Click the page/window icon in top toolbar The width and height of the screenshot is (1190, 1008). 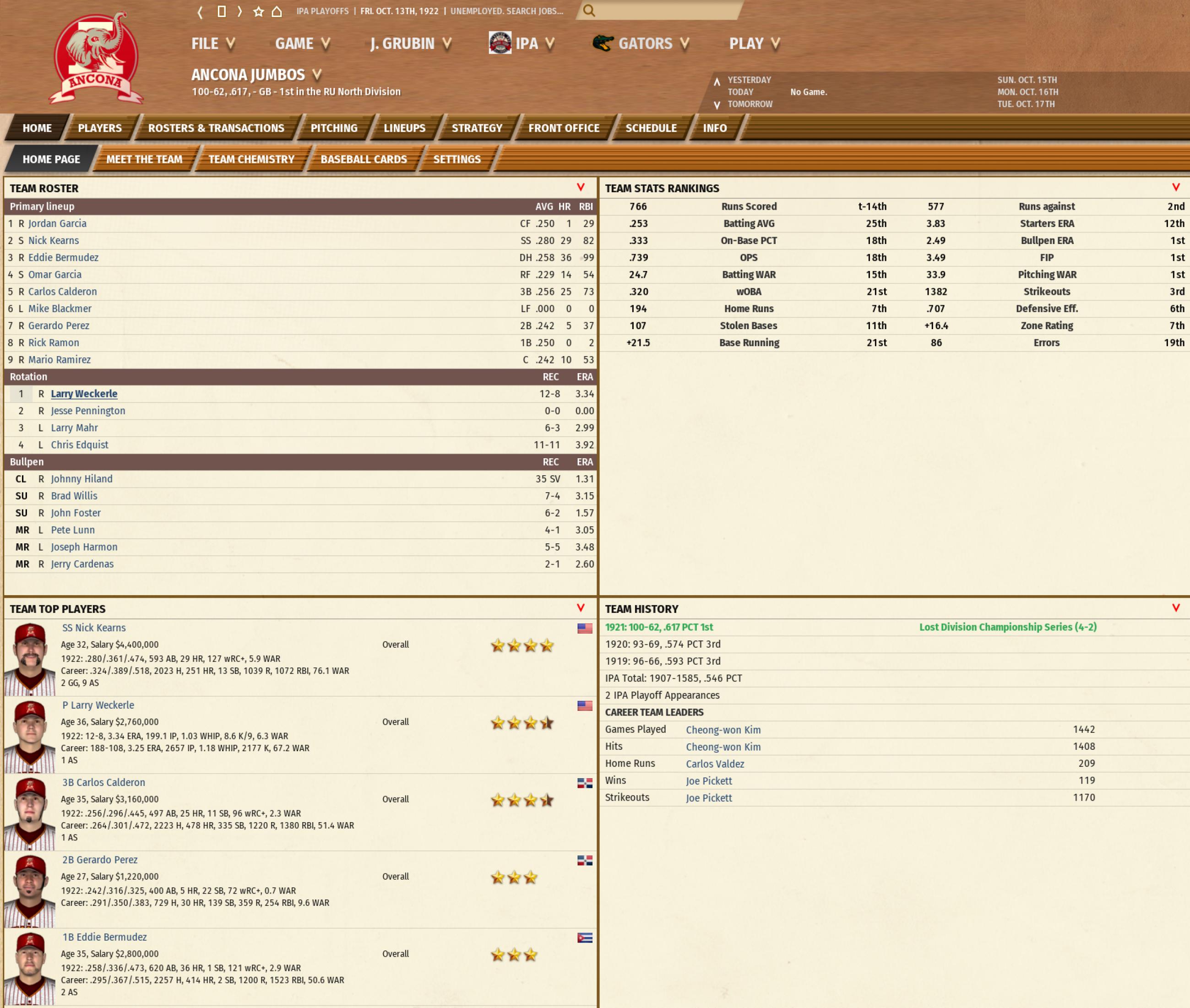222,11
